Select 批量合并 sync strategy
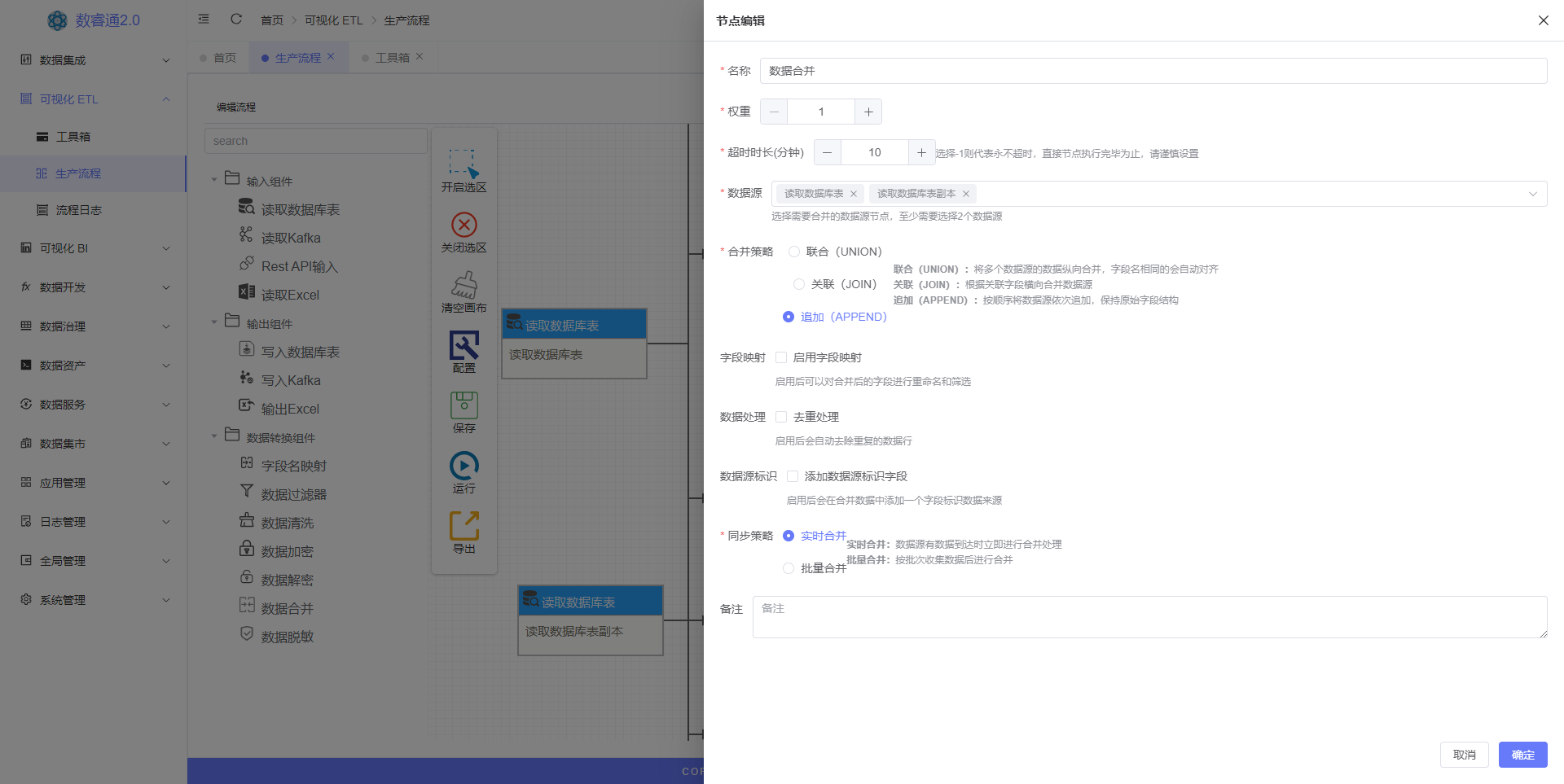Viewport: 1564px width, 784px height. [x=788, y=568]
